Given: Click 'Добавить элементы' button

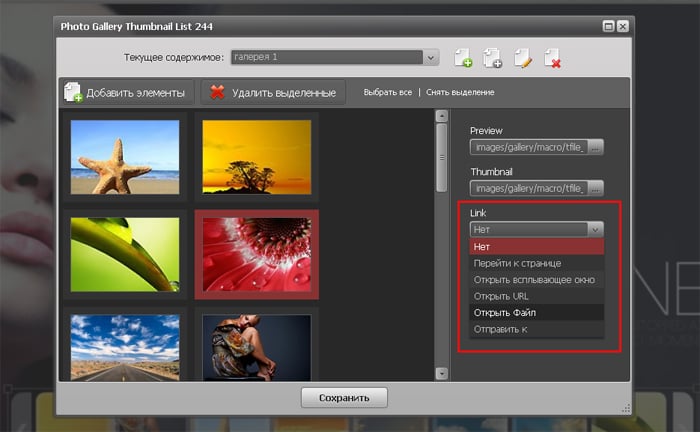Looking at the screenshot, I should [x=126, y=93].
